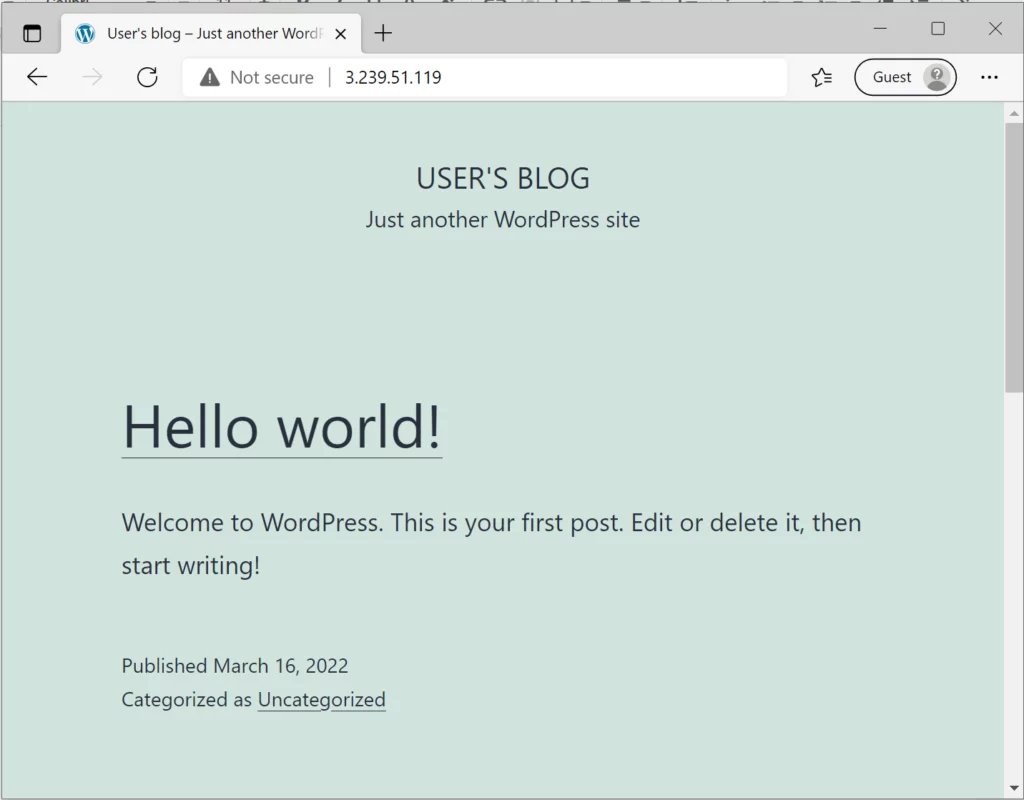The image size is (1024, 800).
Task: Refresh the page with reload icon
Action: pyautogui.click(x=148, y=77)
